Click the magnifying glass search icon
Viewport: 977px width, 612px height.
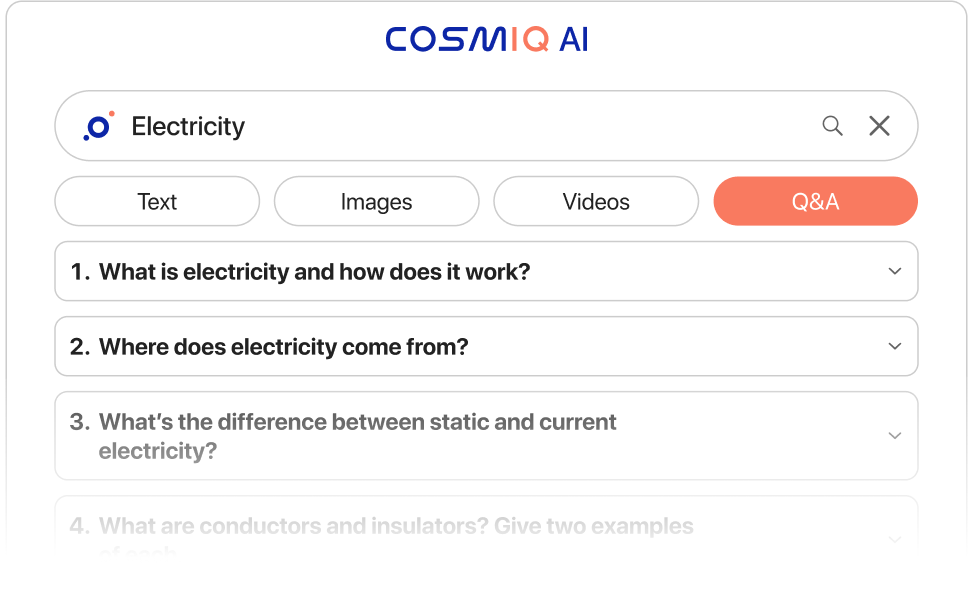[832, 126]
